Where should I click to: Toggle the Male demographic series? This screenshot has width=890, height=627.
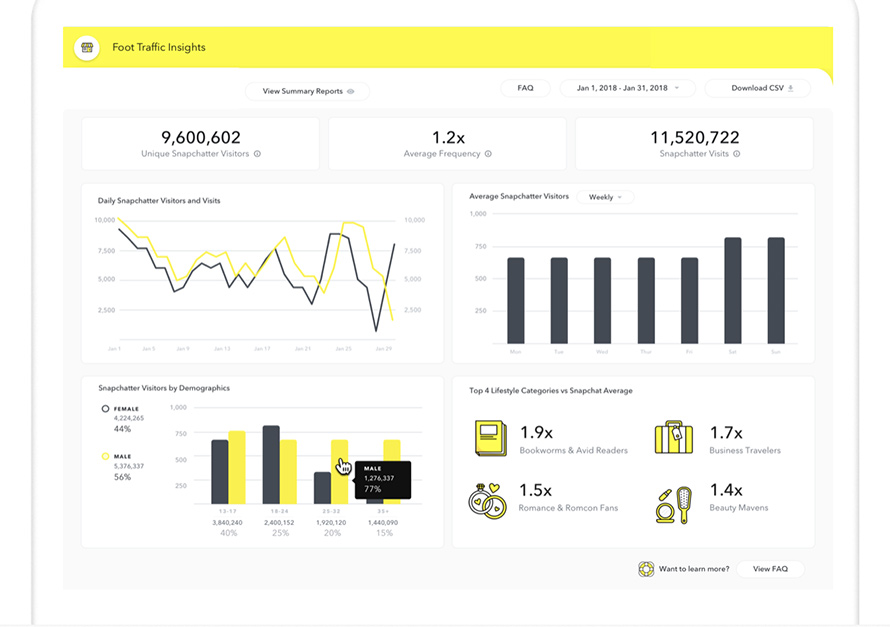pos(105,456)
